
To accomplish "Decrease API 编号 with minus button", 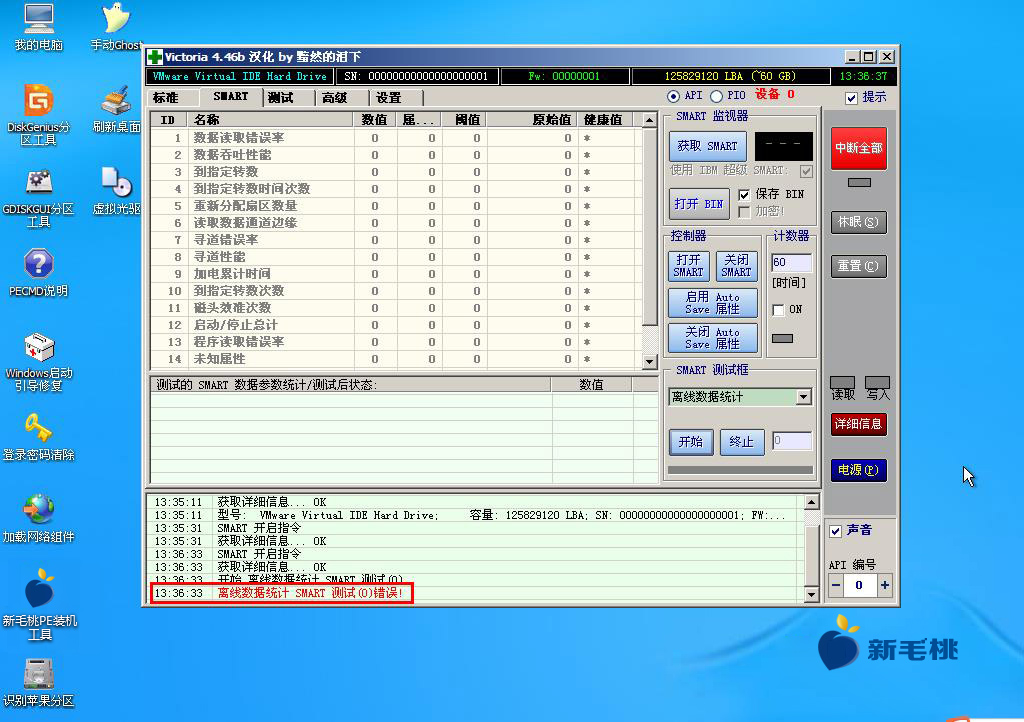I will click(836, 586).
